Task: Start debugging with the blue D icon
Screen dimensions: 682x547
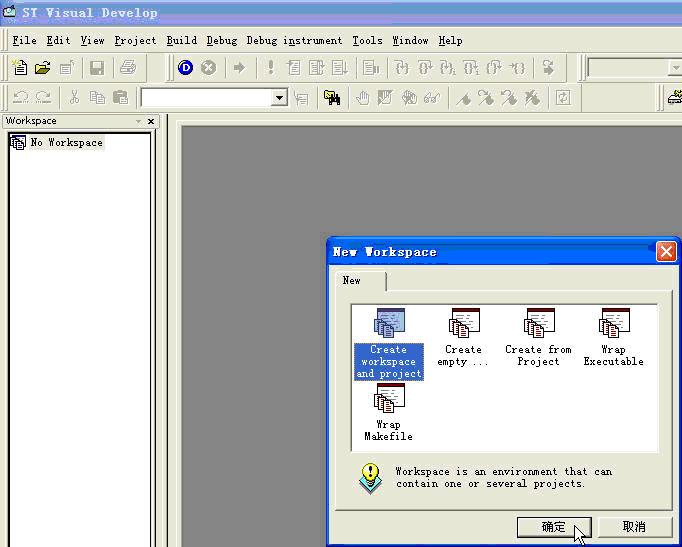Action: (x=186, y=67)
